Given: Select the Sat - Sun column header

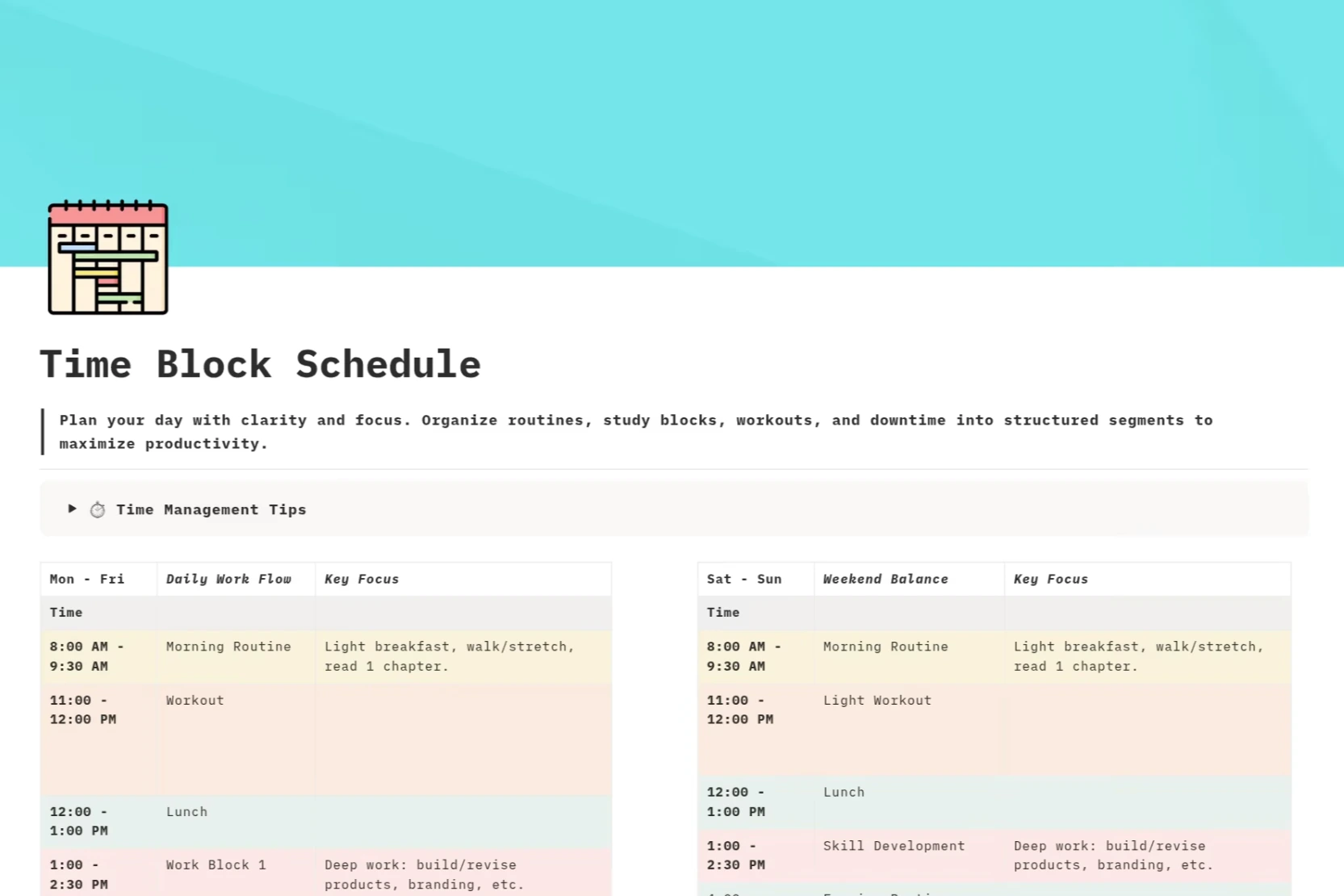Looking at the screenshot, I should point(743,579).
